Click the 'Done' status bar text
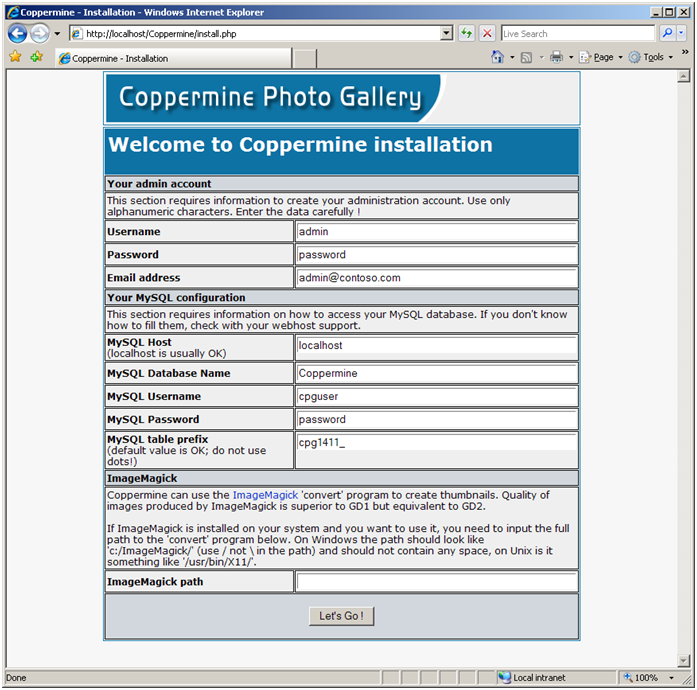The height and width of the screenshot is (690, 697). click(16, 678)
